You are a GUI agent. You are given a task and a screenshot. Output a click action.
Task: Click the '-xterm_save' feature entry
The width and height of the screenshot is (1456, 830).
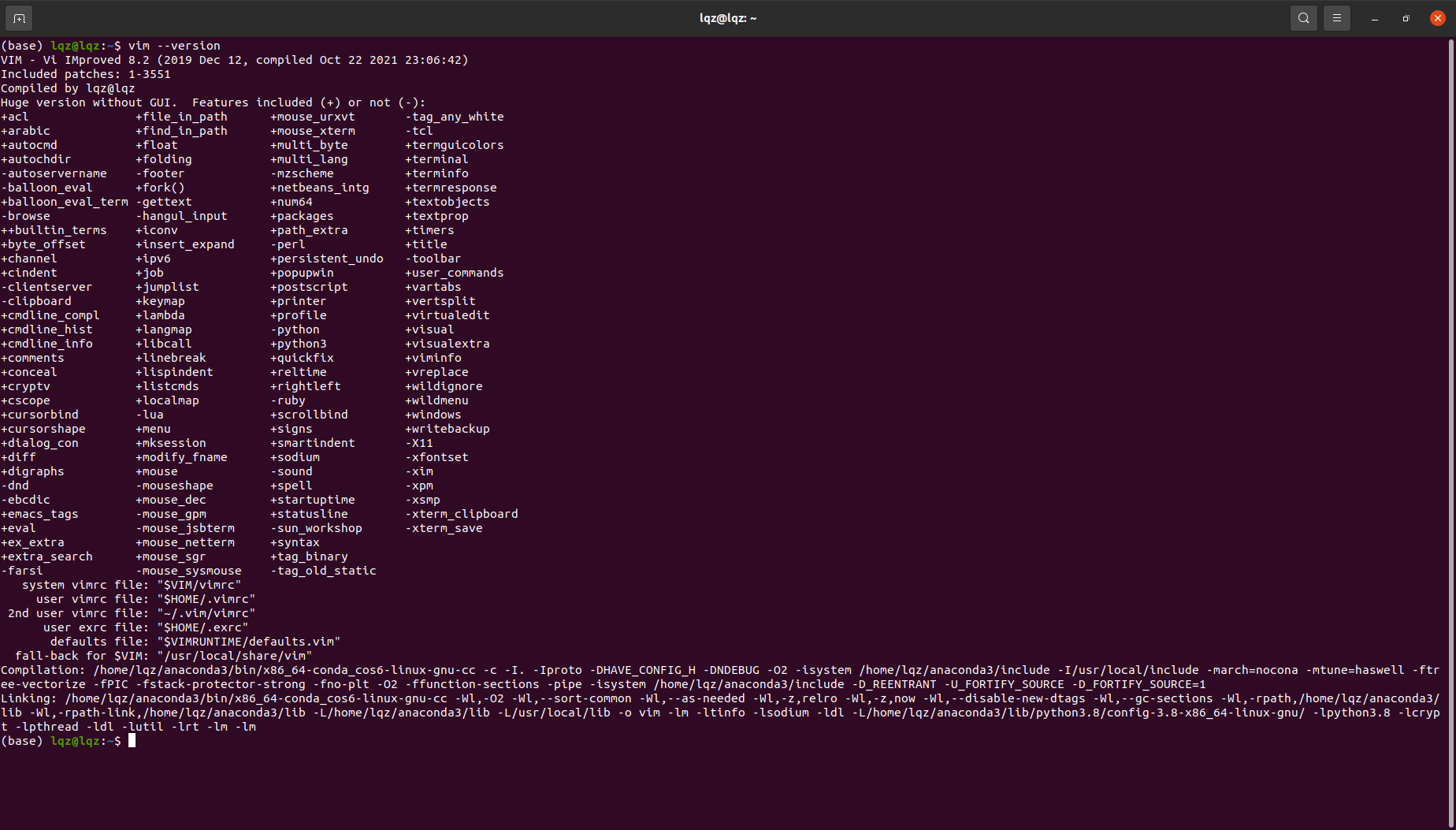pos(444,528)
